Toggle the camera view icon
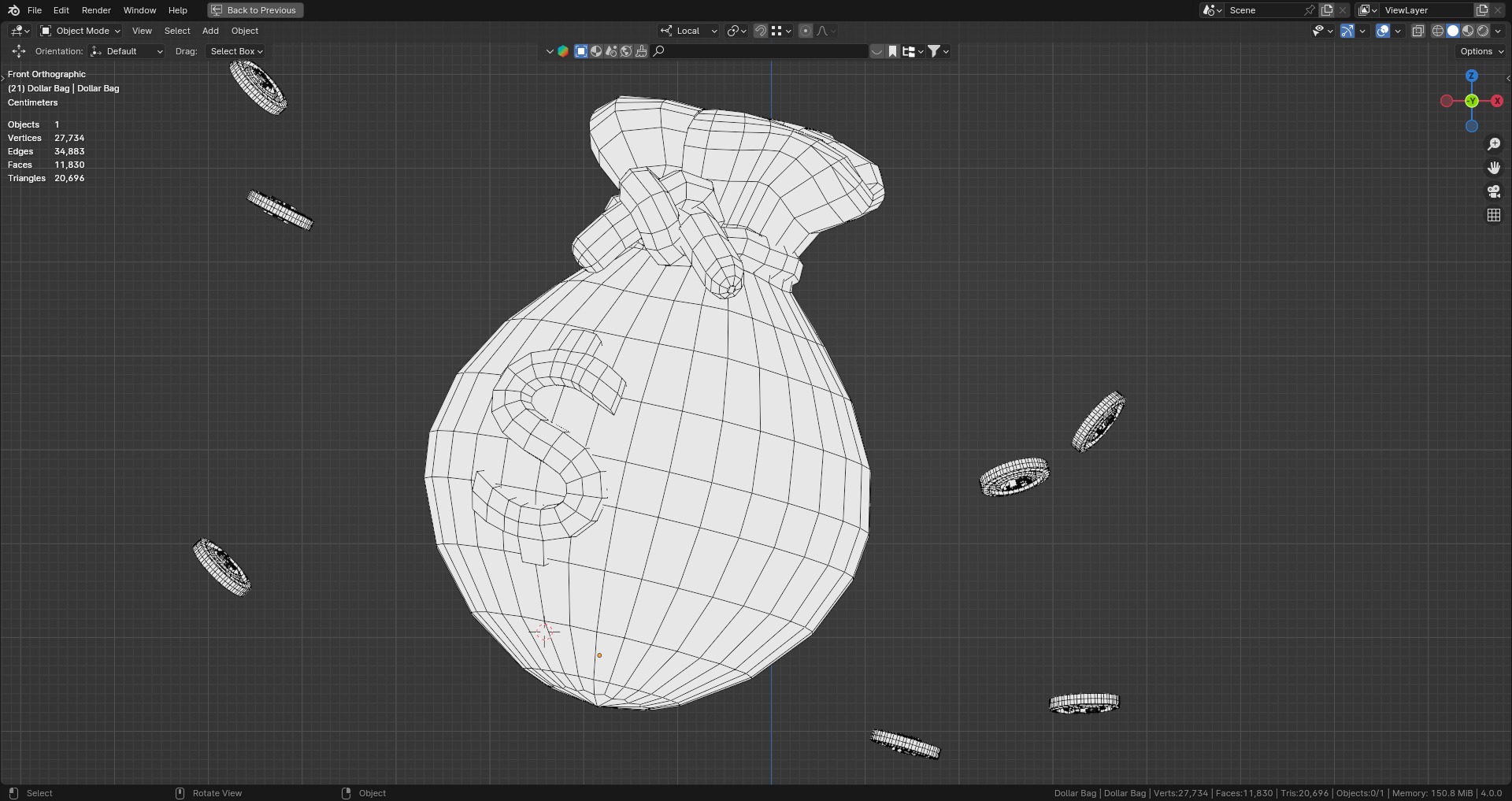 point(1494,191)
